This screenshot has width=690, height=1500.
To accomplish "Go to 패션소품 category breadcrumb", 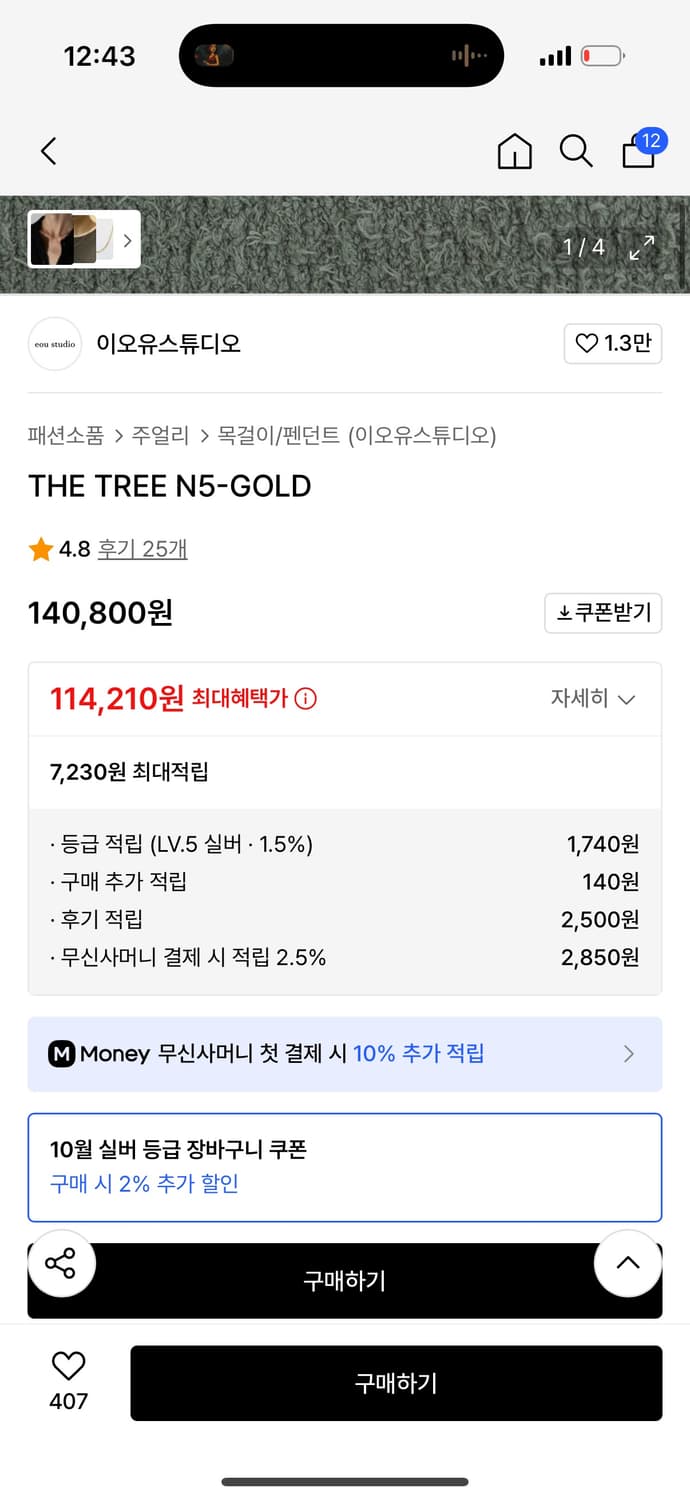I will pyautogui.click(x=66, y=435).
